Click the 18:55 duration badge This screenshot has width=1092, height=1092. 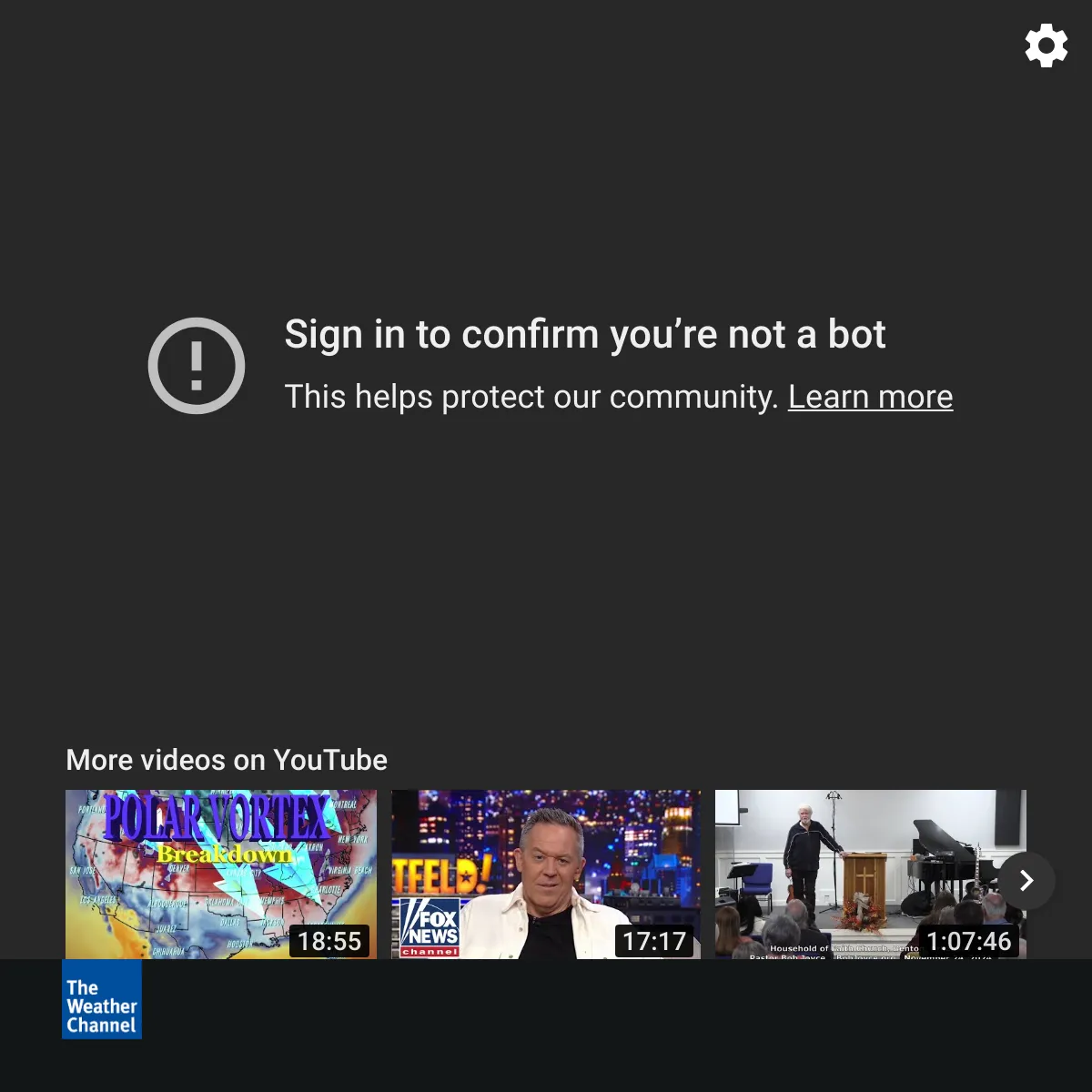(329, 941)
